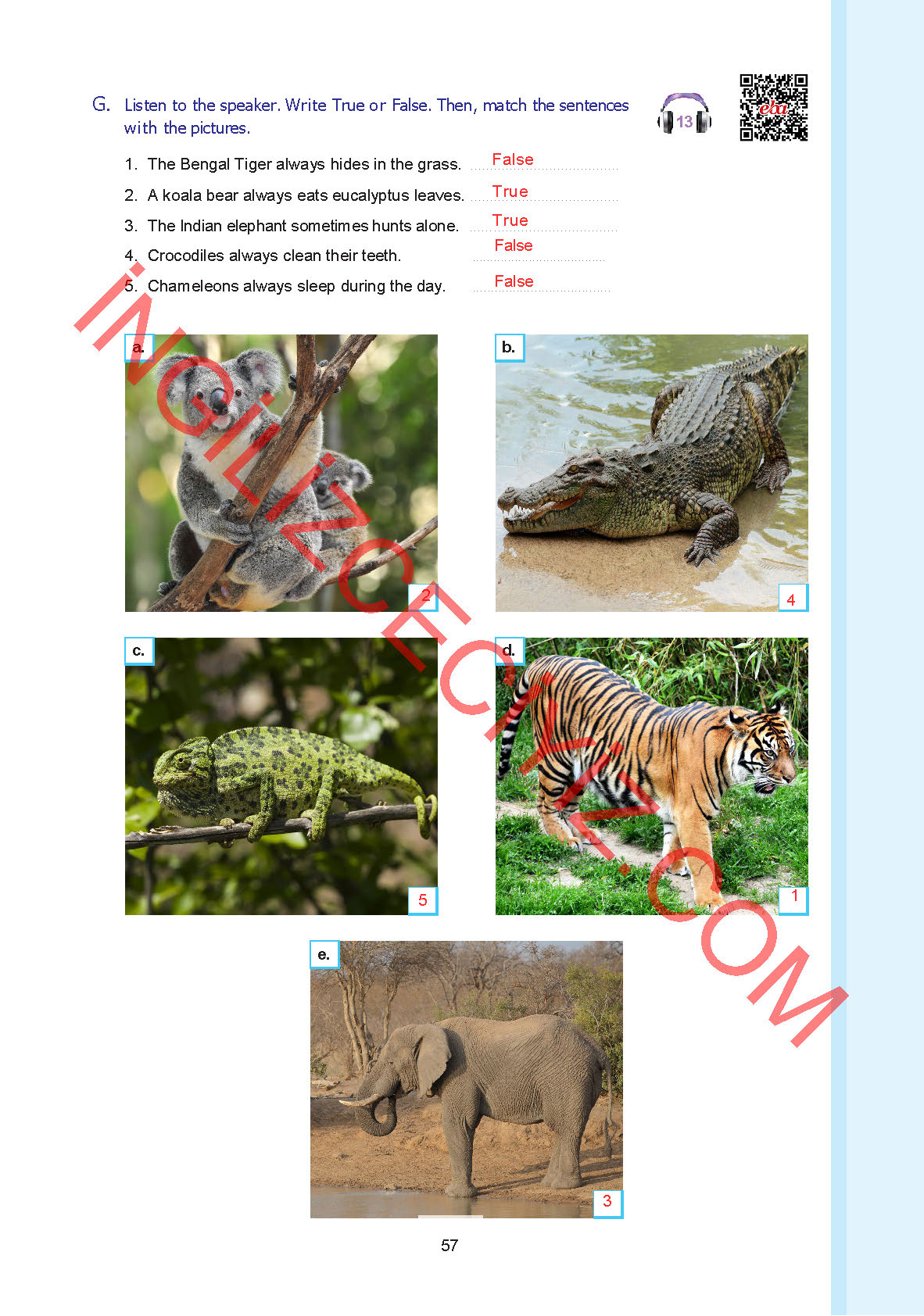The height and width of the screenshot is (1316, 924).
Task: Click the 'c.' label on chameleon picture
Action: tap(139, 651)
